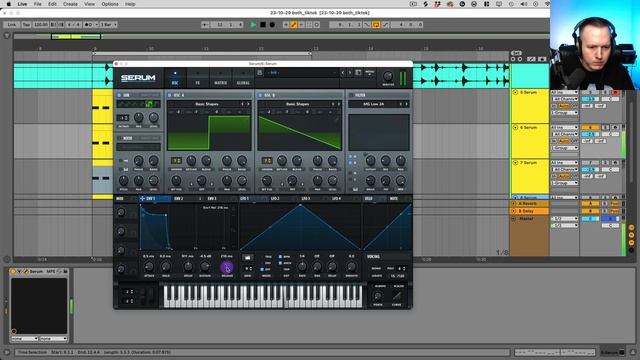Viewport: 640px width, 360px height.
Task: Enable the Filter module switch
Action: click(x=351, y=95)
